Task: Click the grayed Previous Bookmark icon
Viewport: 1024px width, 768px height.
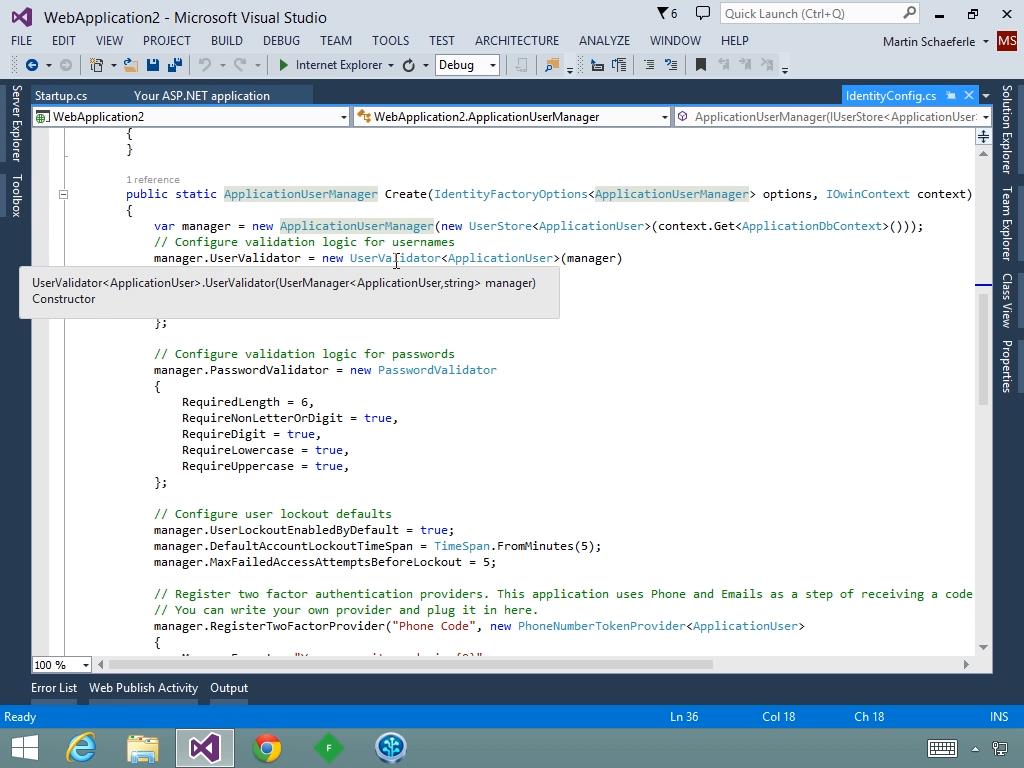Action: (x=724, y=65)
